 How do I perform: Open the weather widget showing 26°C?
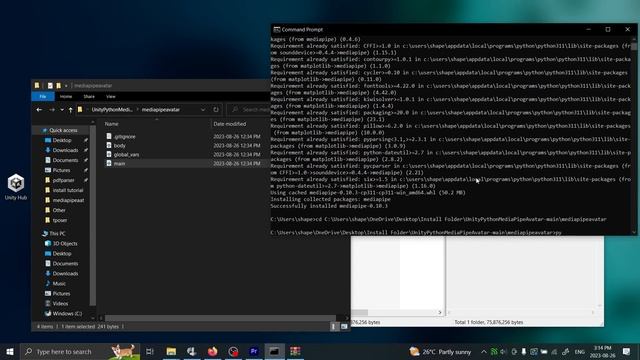coord(440,352)
